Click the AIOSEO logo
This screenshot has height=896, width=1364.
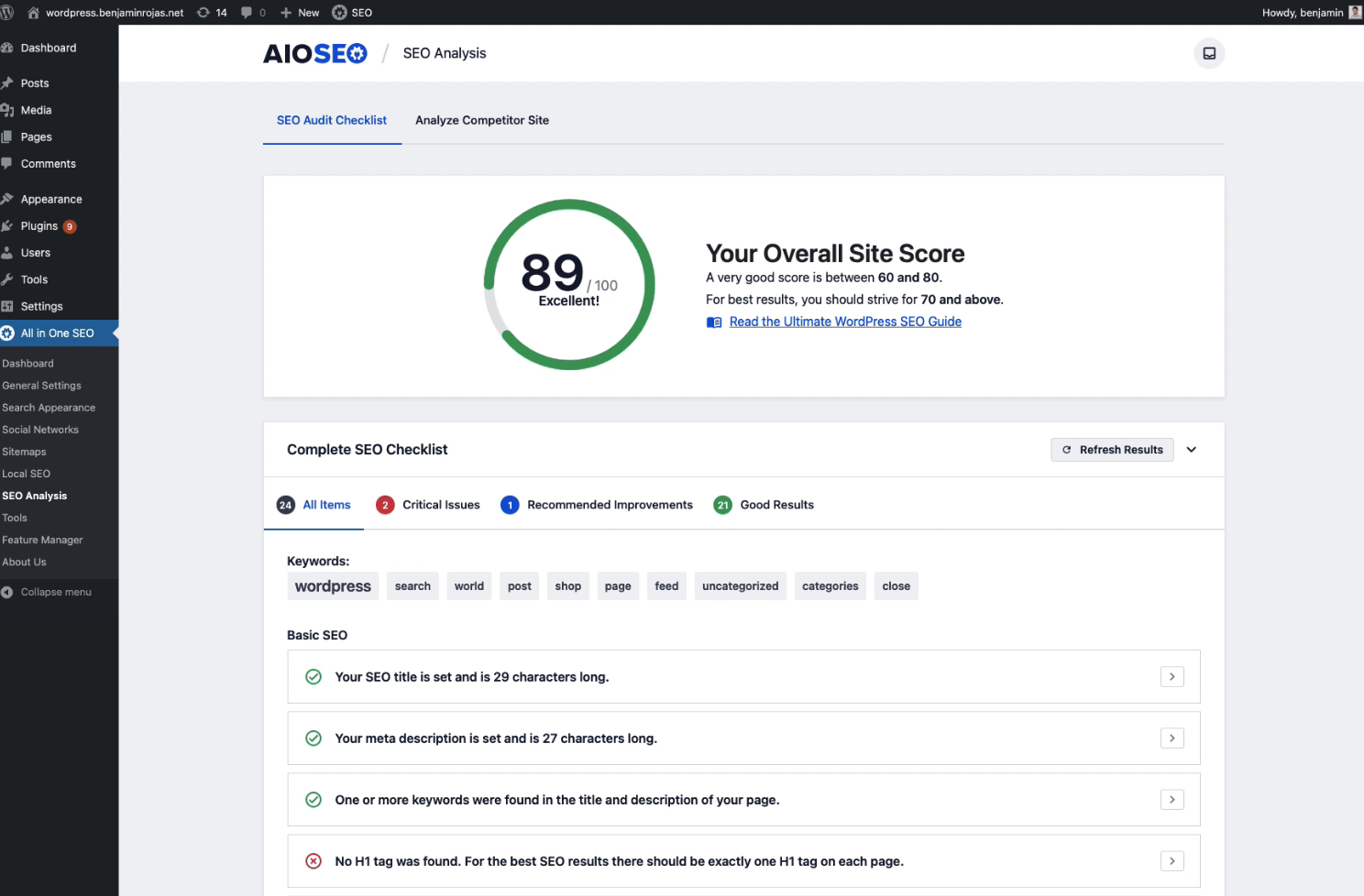coord(315,53)
